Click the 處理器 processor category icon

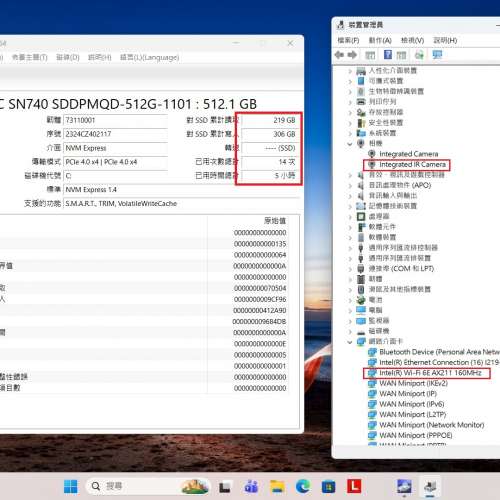pyautogui.click(x=361, y=216)
